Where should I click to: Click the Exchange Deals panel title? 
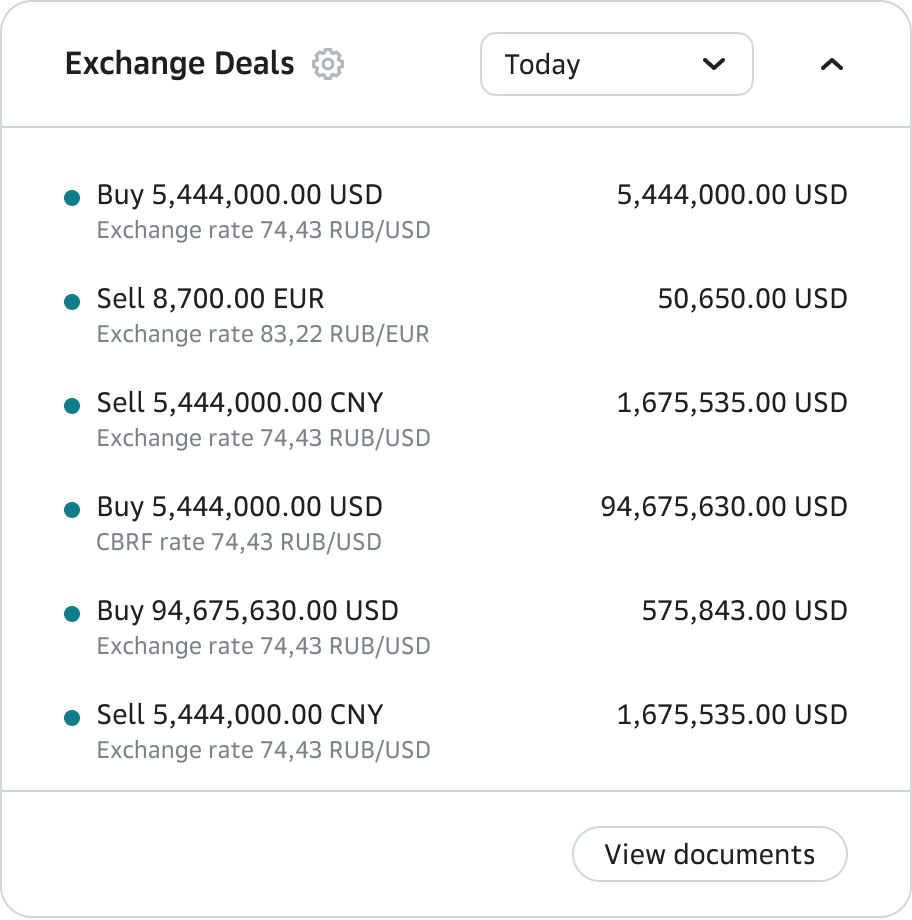179,64
